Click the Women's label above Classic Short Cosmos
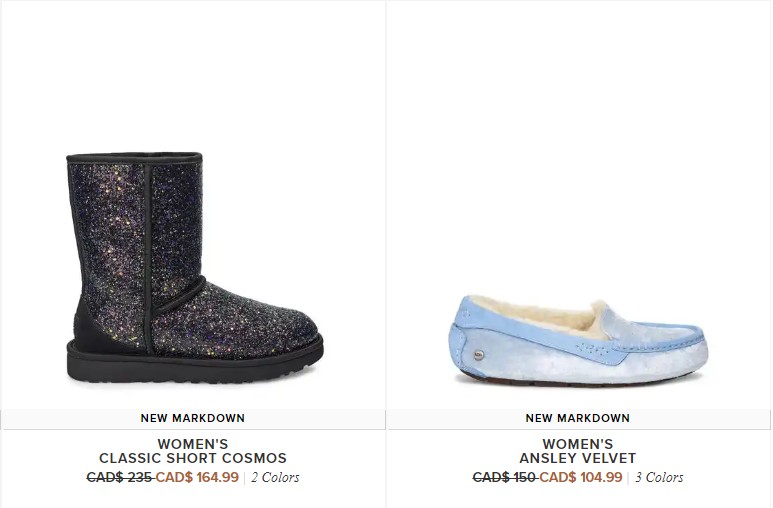Image resolution: width=773 pixels, height=508 pixels. 193,444
